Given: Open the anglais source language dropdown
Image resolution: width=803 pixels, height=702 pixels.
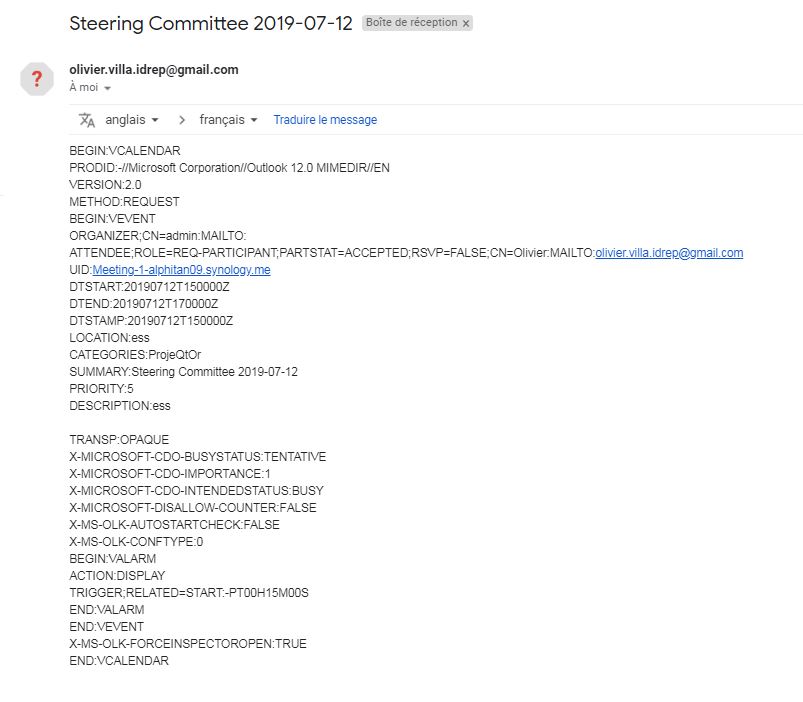Looking at the screenshot, I should (132, 120).
